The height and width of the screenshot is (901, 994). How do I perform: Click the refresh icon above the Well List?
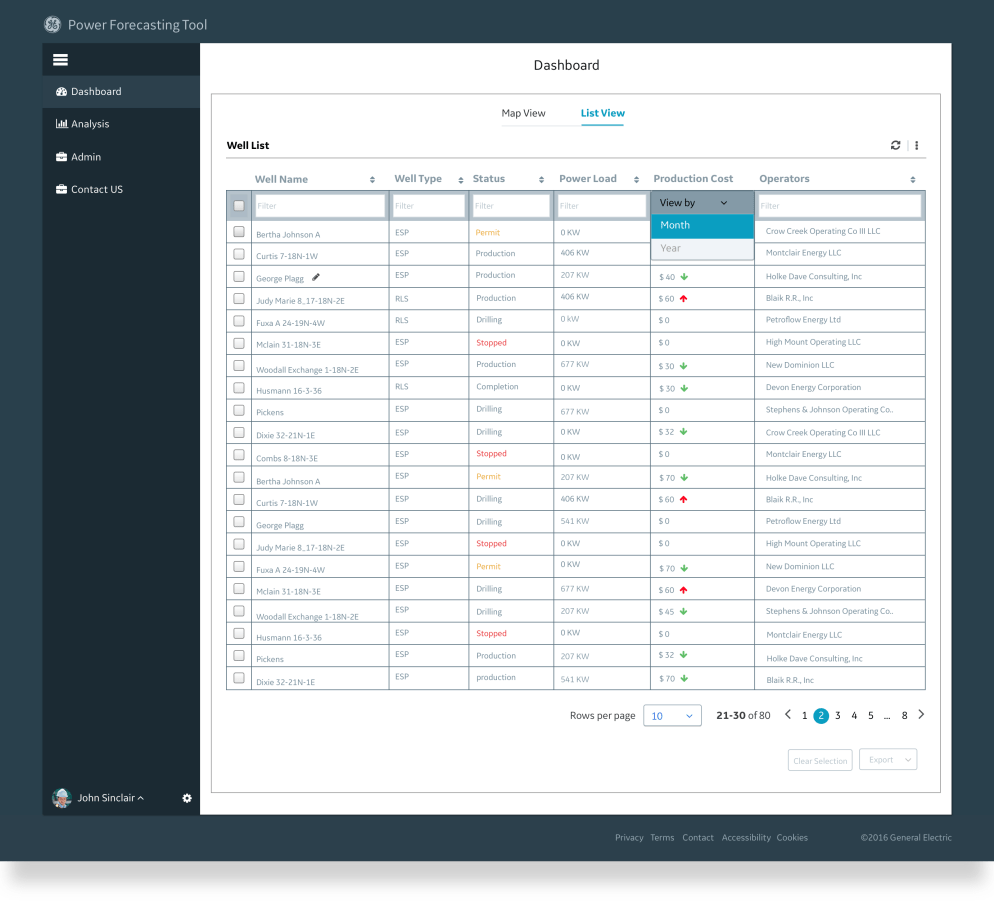[x=895, y=144]
